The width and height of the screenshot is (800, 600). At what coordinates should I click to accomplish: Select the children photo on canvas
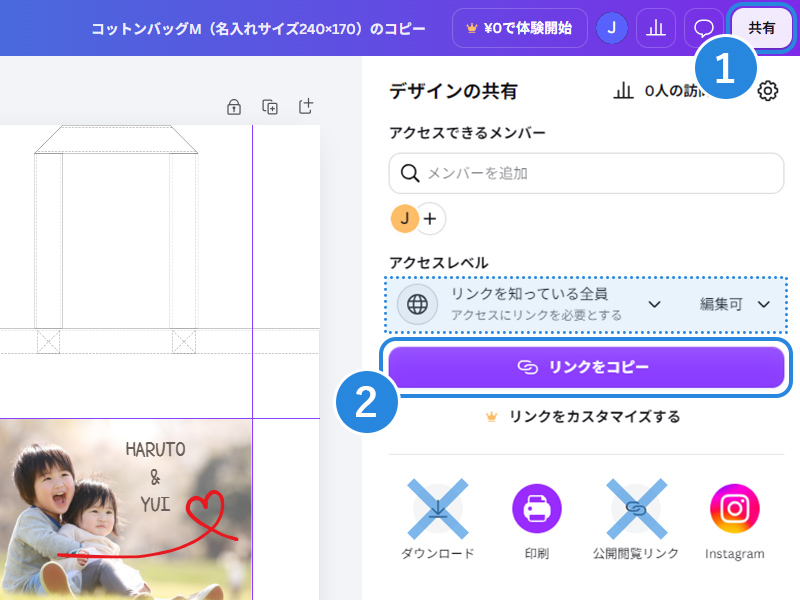click(126, 510)
